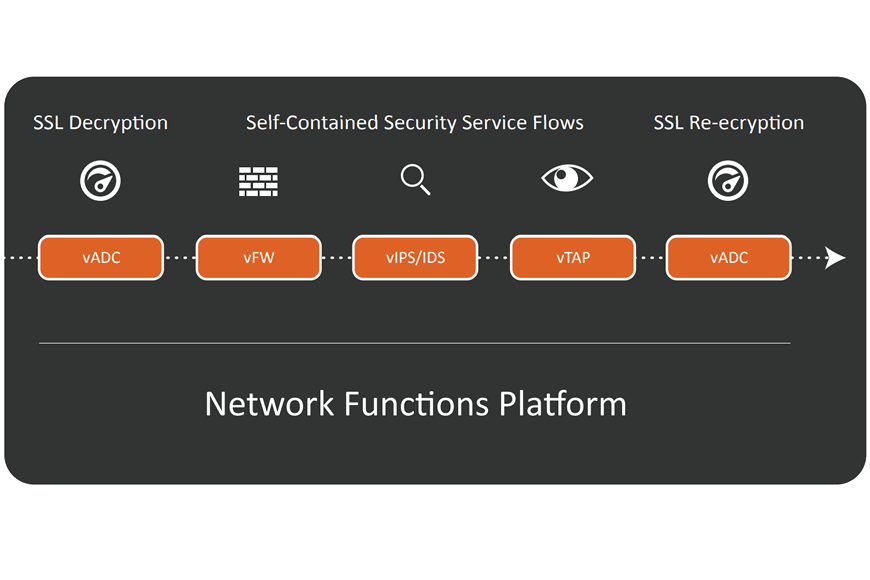Click the gauge icon under SSL Decryption
This screenshot has height=580, width=870.
tap(100, 181)
